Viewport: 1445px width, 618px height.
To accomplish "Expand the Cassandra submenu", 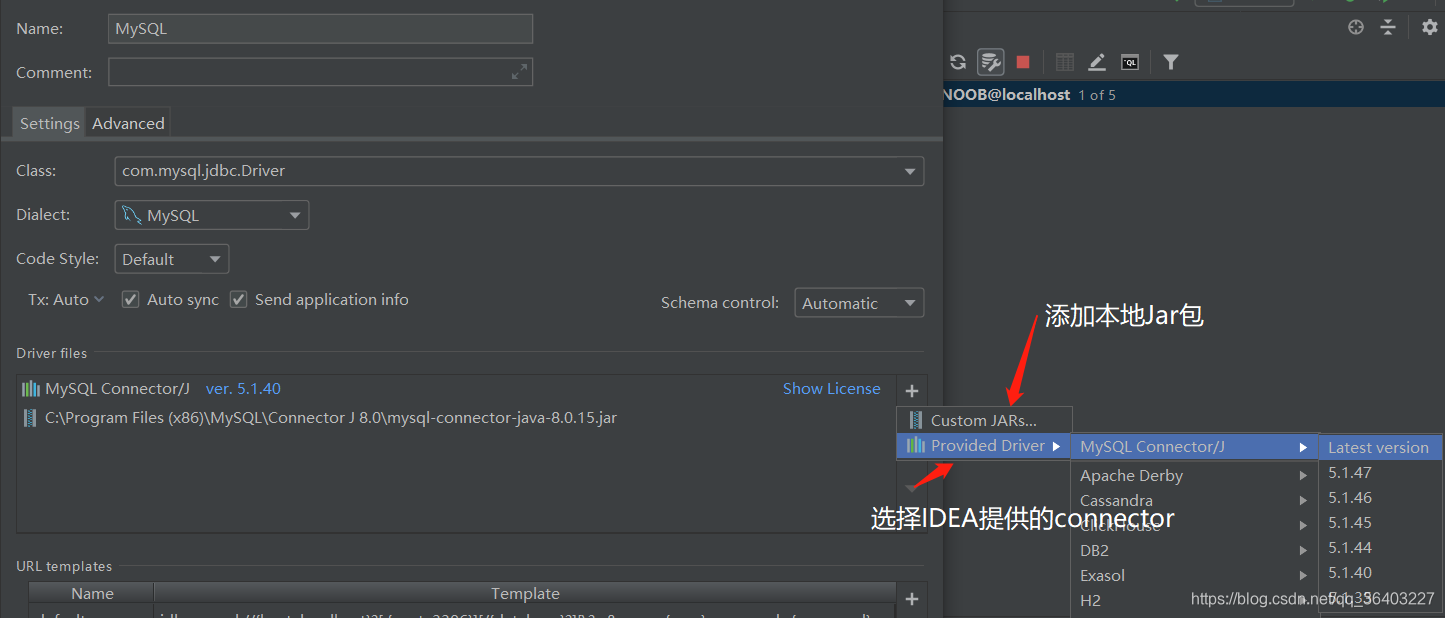I will [1194, 500].
